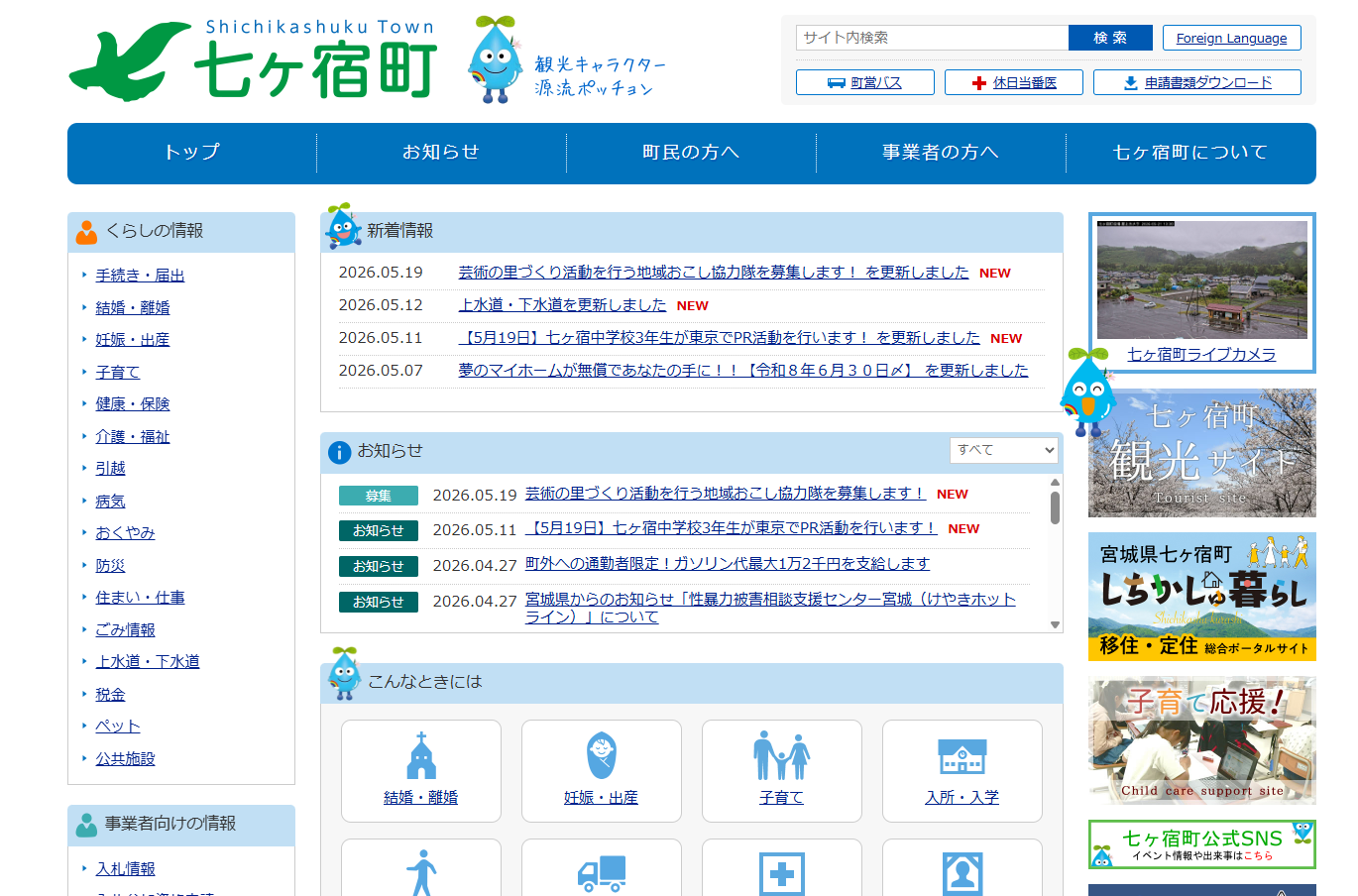Open the 税金 sidebar link

110,695
